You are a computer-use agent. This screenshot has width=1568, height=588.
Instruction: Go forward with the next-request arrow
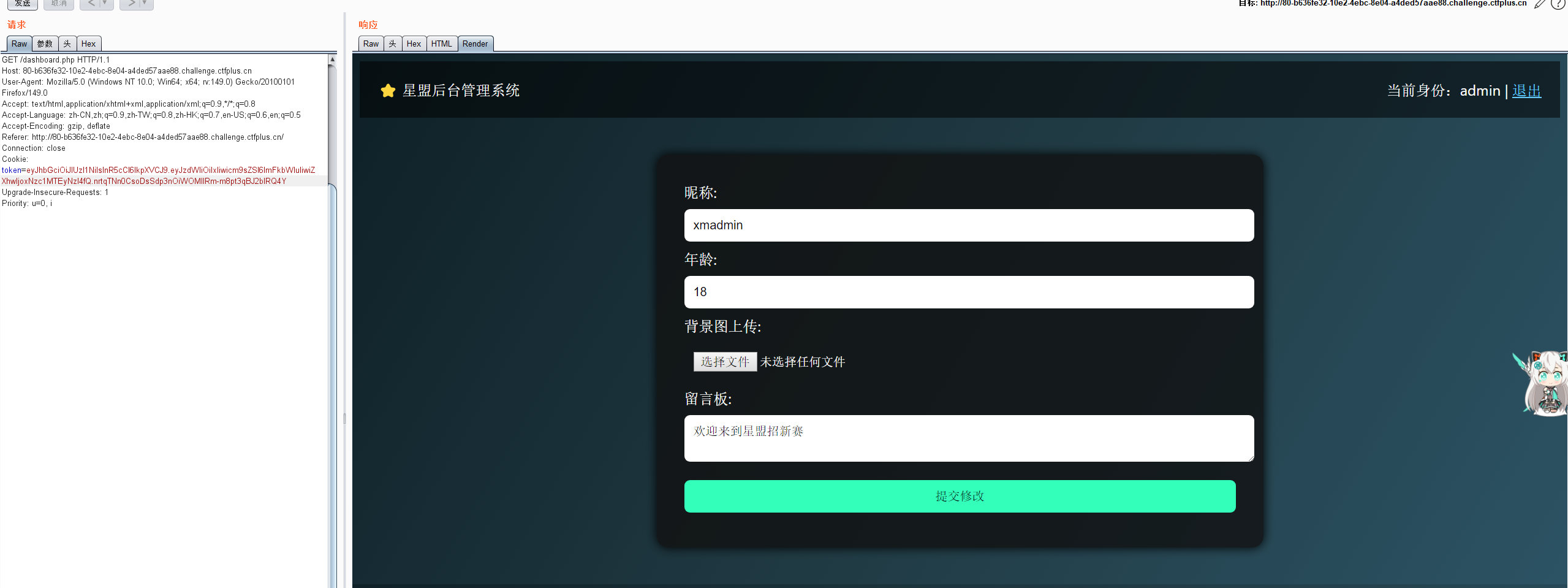click(131, 4)
